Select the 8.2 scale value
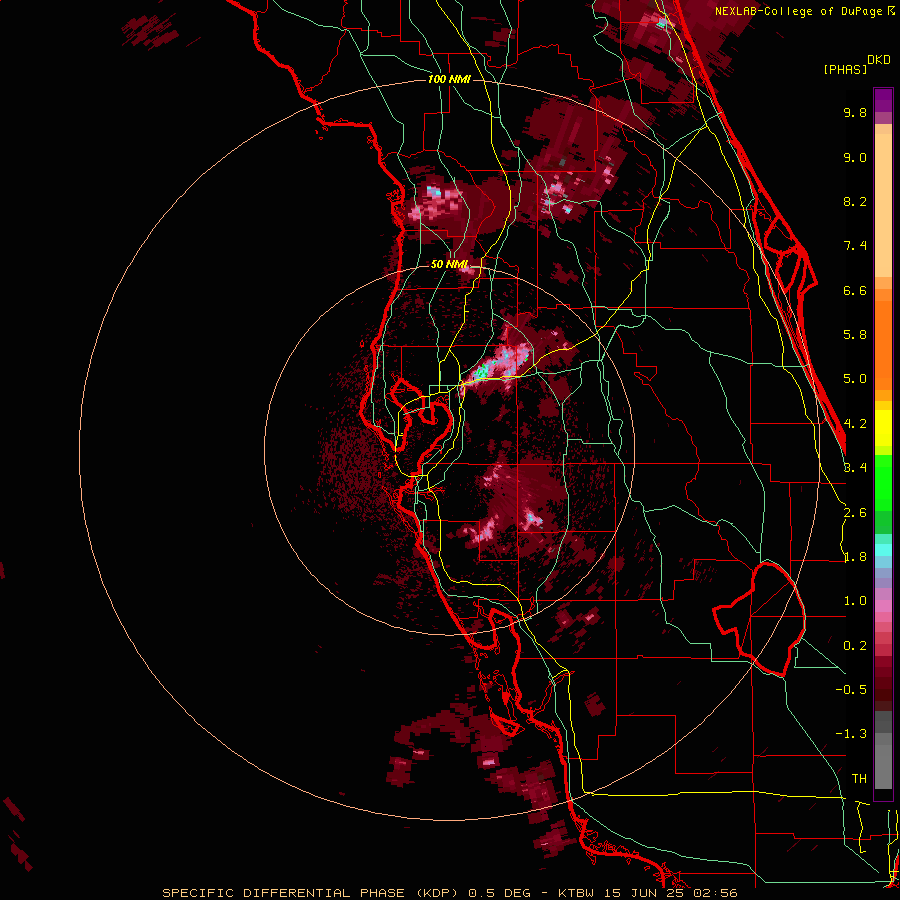Screen dimensions: 900x900 pyautogui.click(x=855, y=201)
